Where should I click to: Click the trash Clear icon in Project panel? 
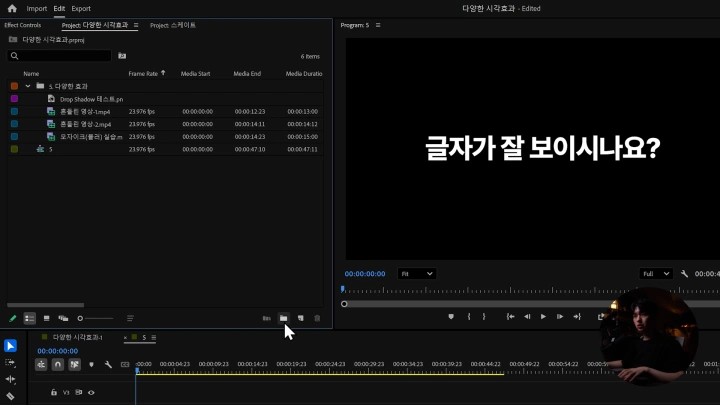[317, 318]
